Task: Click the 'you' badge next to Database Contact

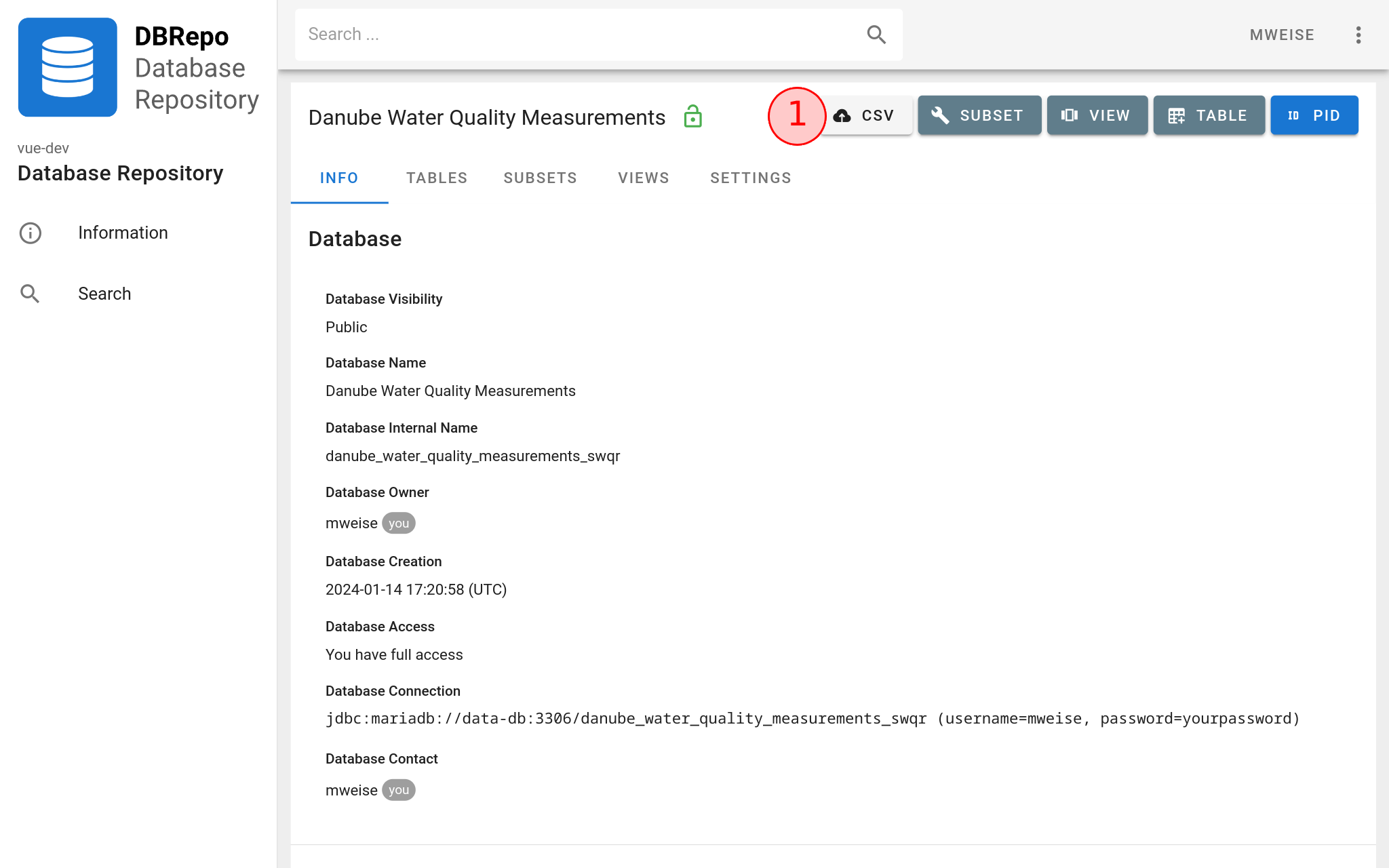Action: coord(399,790)
